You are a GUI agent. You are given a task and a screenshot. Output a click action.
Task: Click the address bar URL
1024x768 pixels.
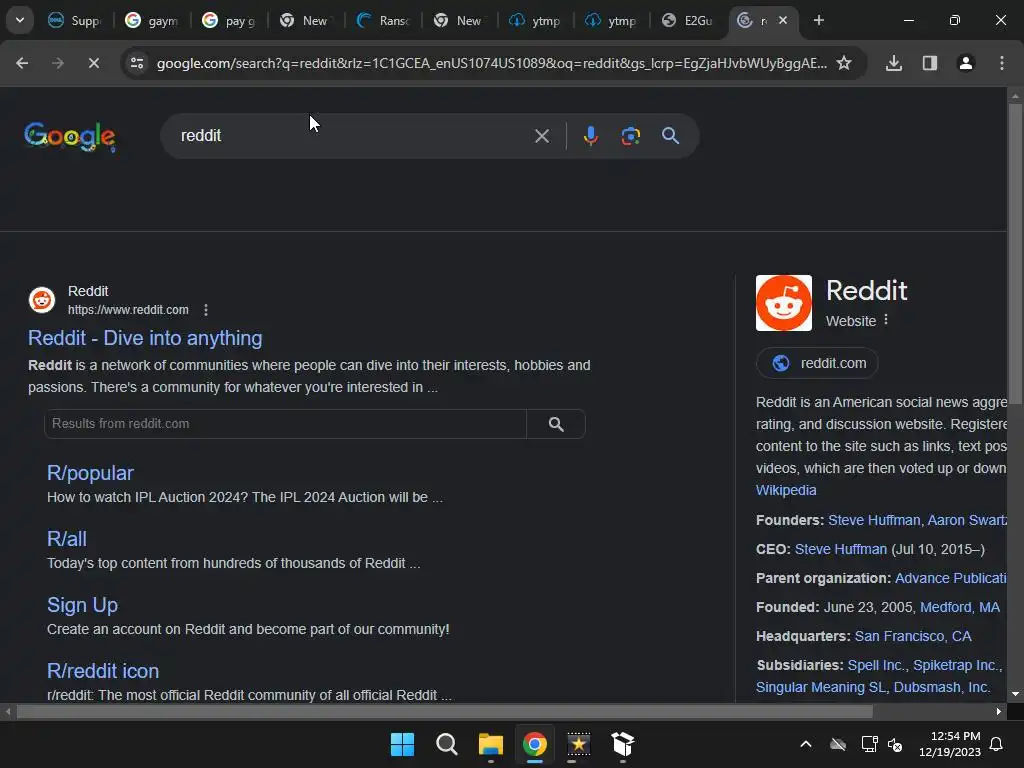pyautogui.click(x=491, y=63)
